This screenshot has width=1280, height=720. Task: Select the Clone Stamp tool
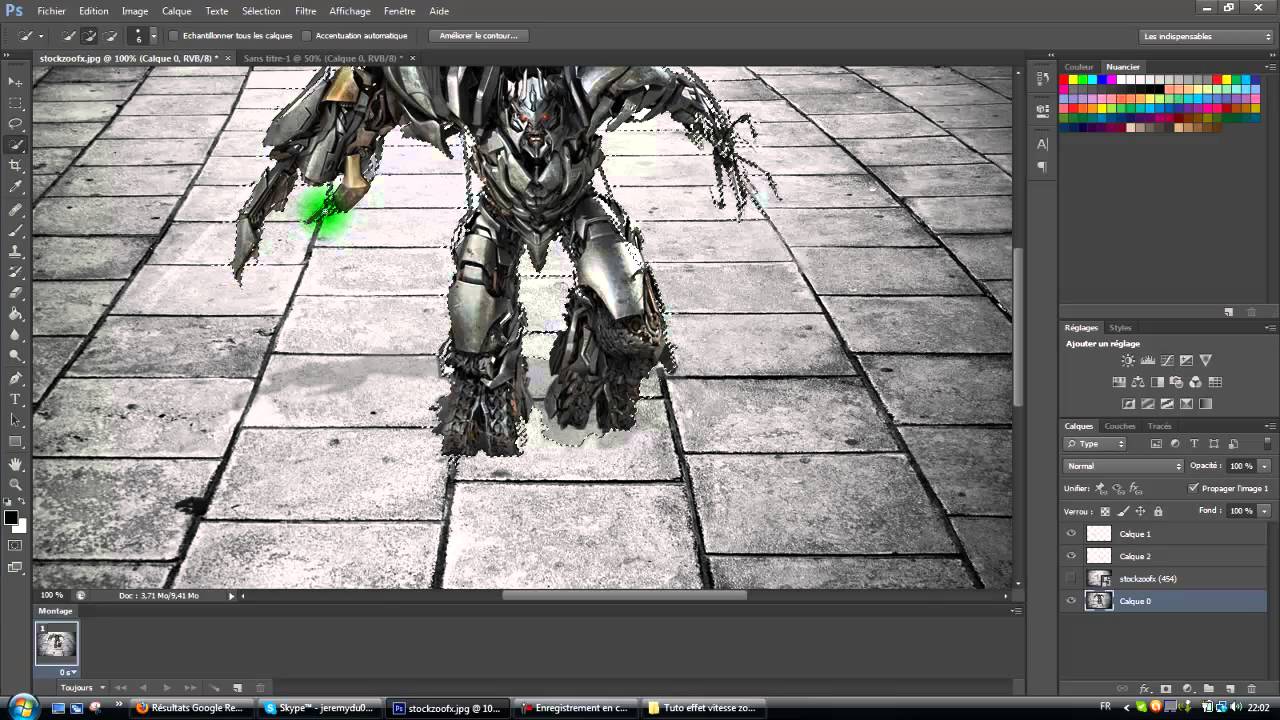(x=16, y=252)
